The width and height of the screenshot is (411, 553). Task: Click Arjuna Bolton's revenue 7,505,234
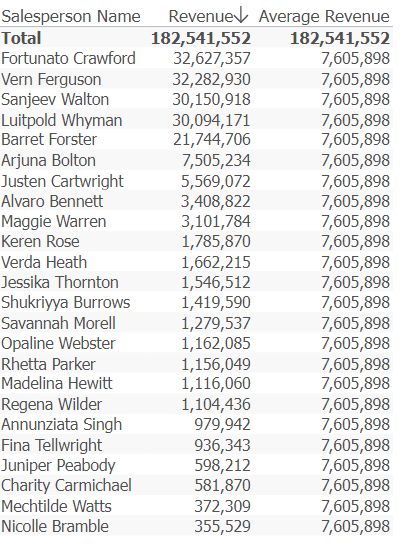click(x=216, y=160)
